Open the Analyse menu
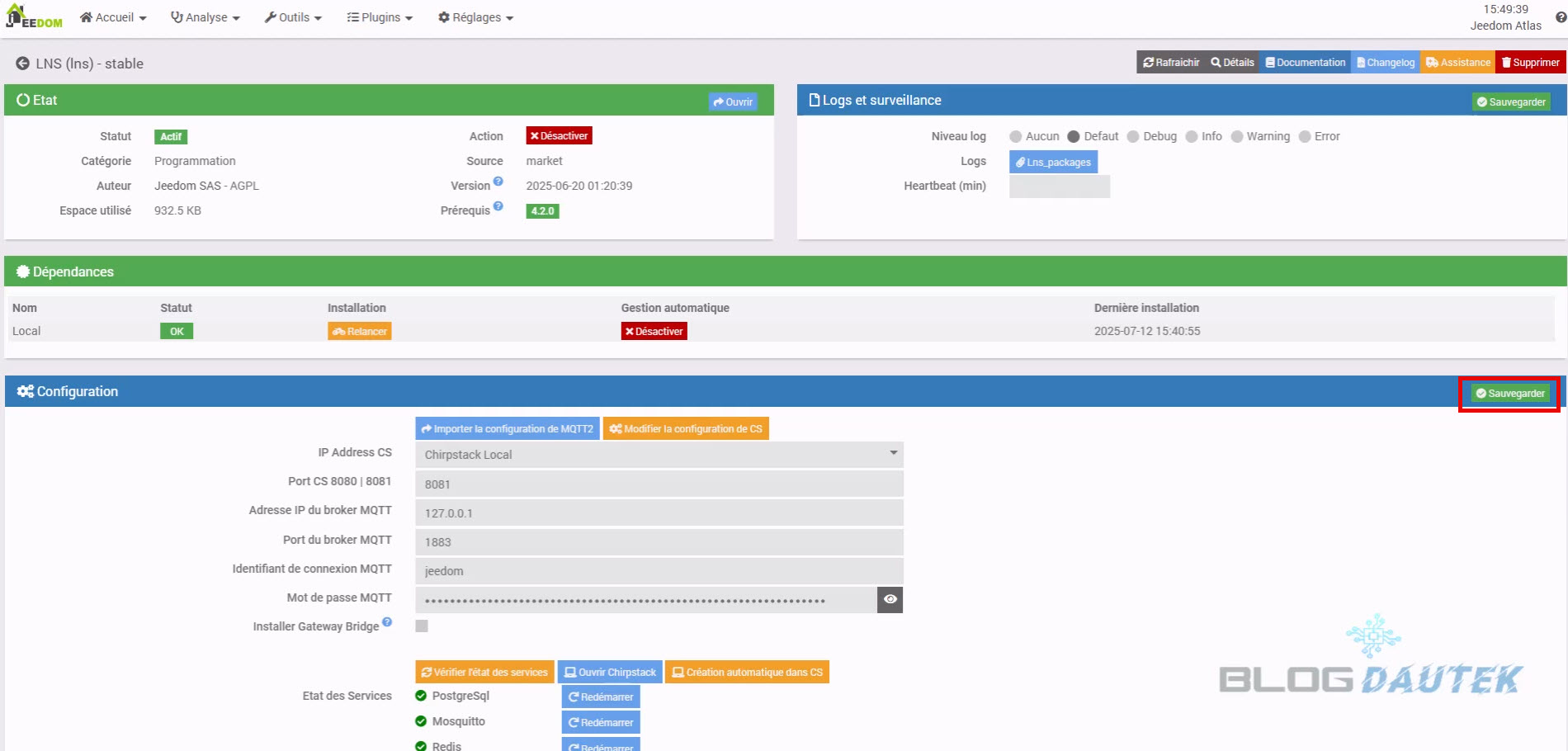Screen dimensions: 1568x751 click(205, 17)
